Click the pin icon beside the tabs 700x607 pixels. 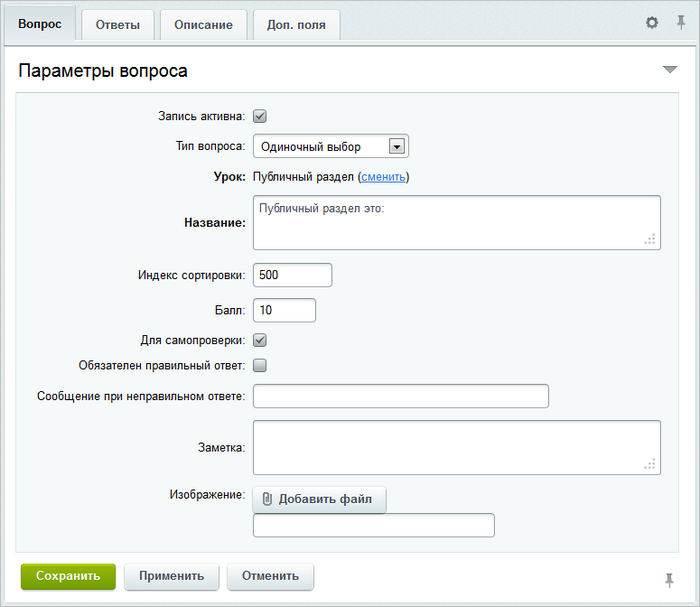681,22
